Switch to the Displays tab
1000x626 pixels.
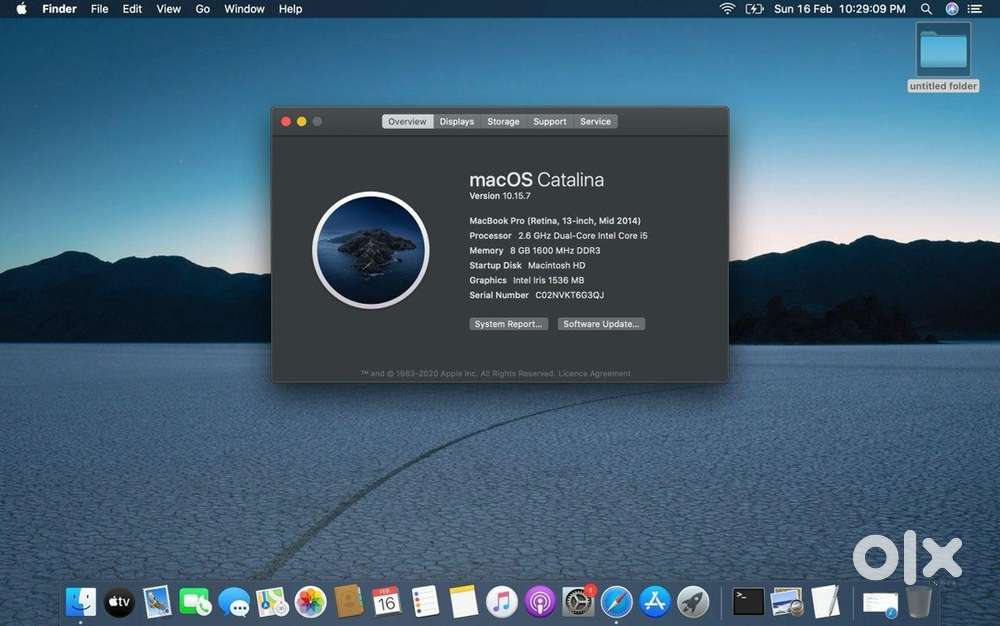tap(457, 121)
